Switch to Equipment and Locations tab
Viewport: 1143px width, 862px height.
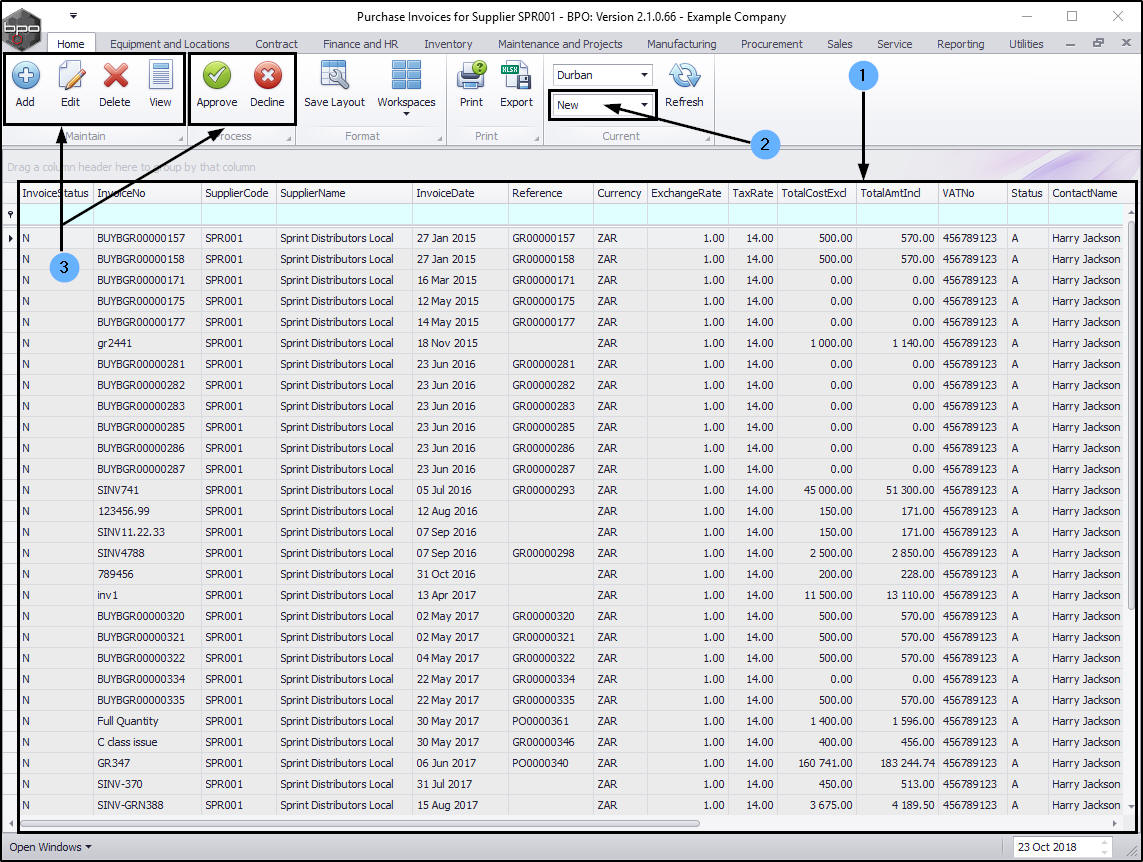[x=170, y=44]
